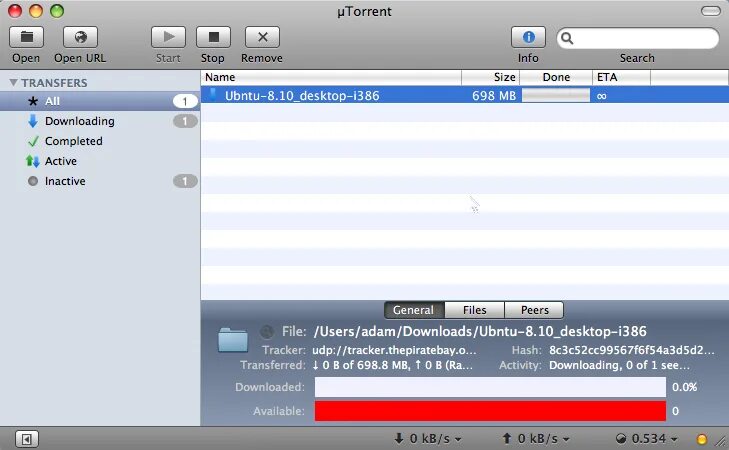Open the Info inspector button

528,37
